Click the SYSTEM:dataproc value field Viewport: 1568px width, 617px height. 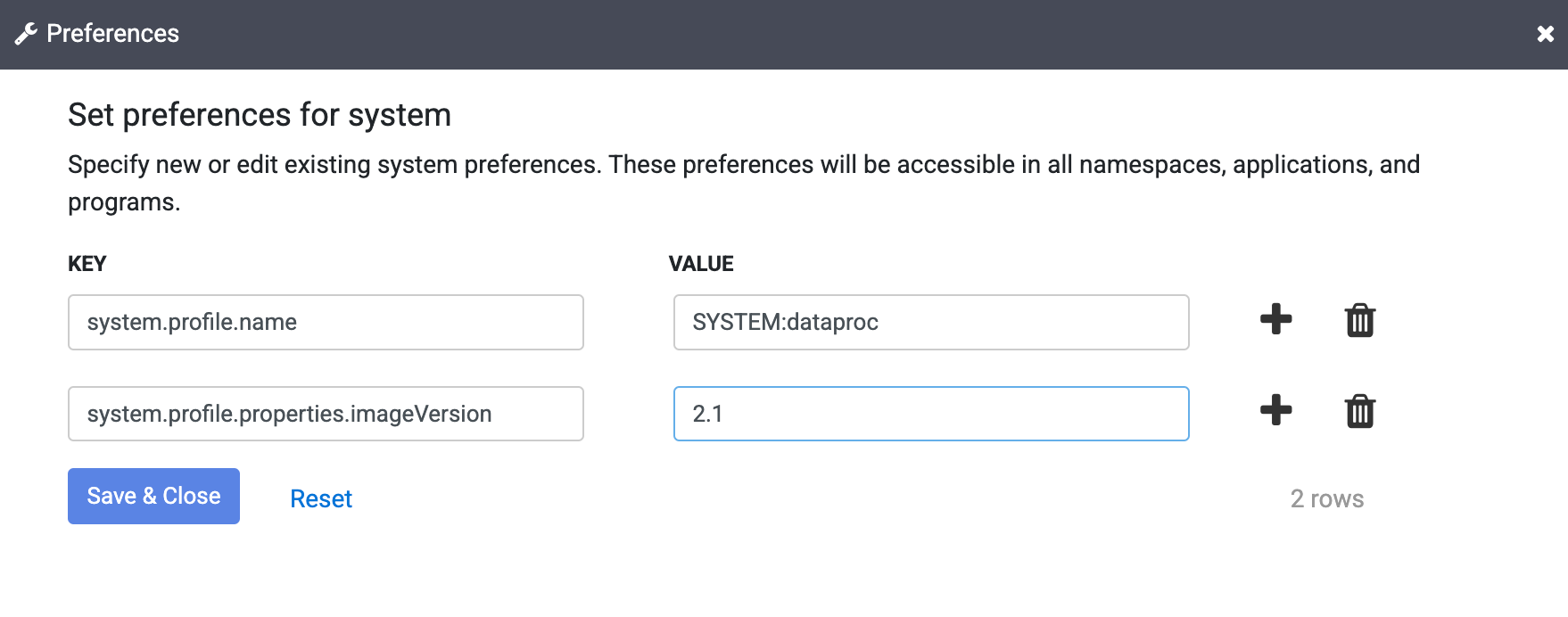coord(931,322)
